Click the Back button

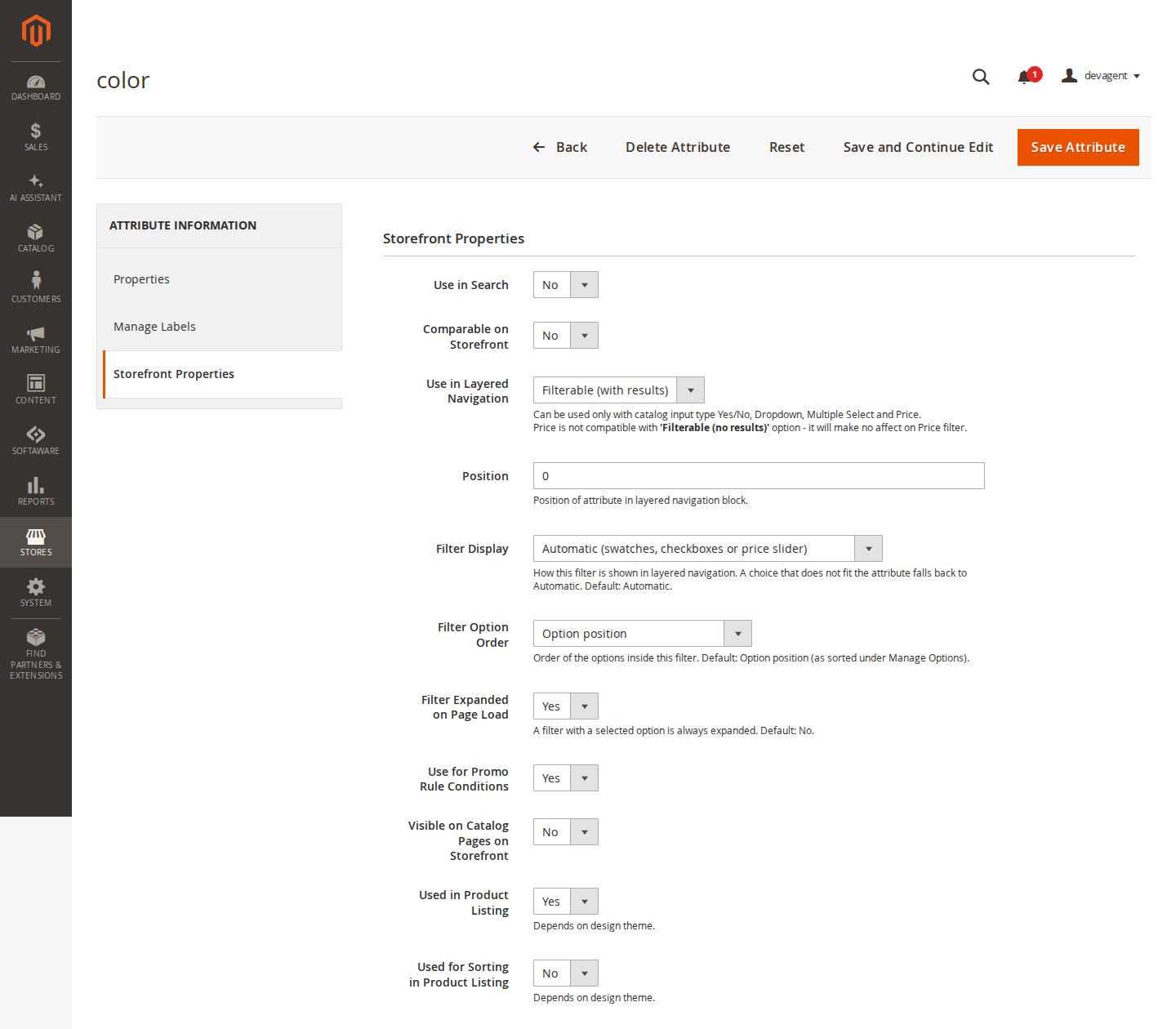click(x=560, y=147)
